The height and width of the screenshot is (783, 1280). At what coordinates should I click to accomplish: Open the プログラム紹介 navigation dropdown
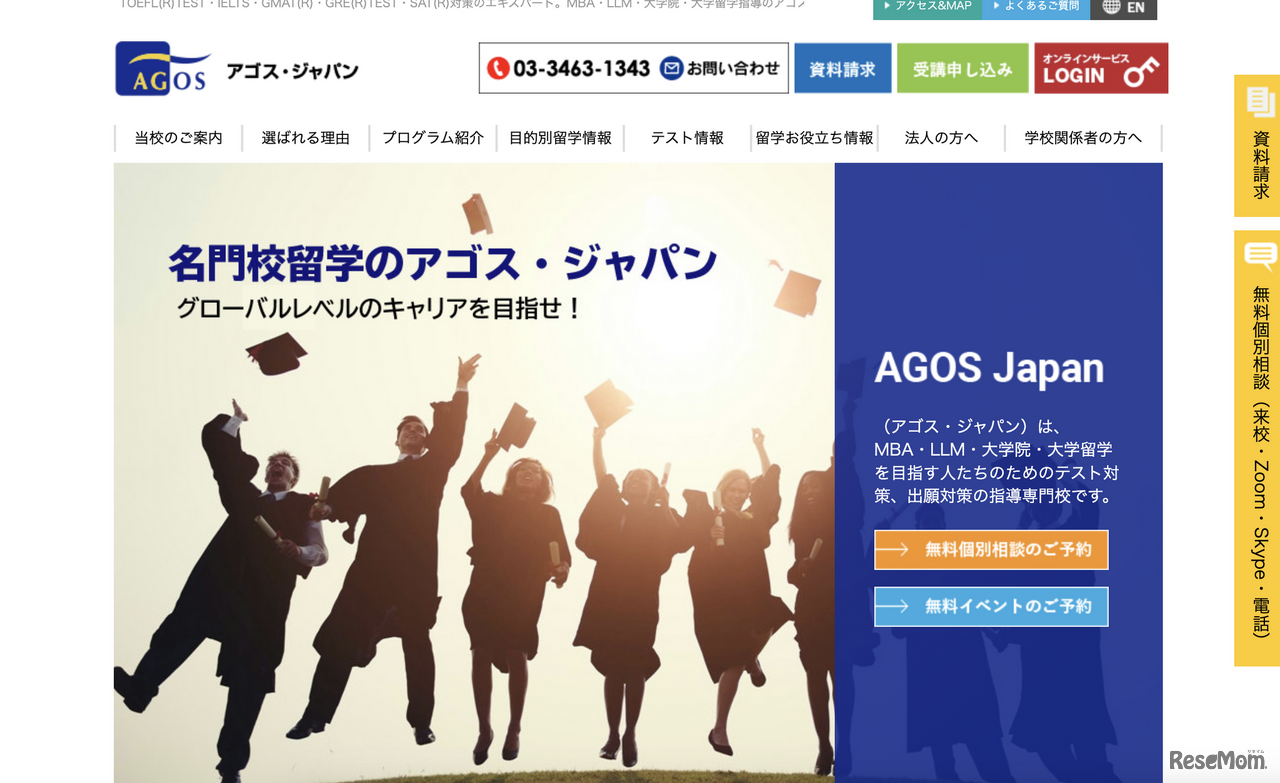pos(433,138)
